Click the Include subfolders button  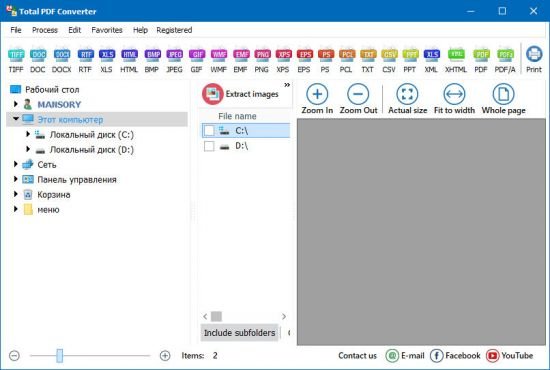coord(240,333)
